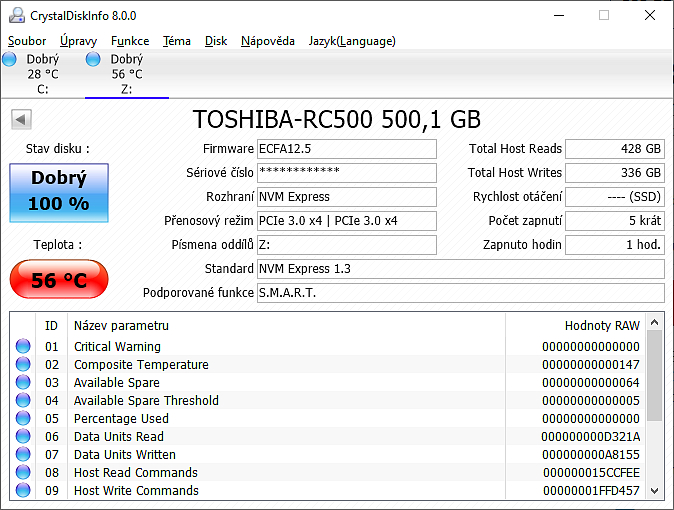Open the Disk menu
Image resolution: width=674 pixels, height=510 pixels.
coord(216,41)
